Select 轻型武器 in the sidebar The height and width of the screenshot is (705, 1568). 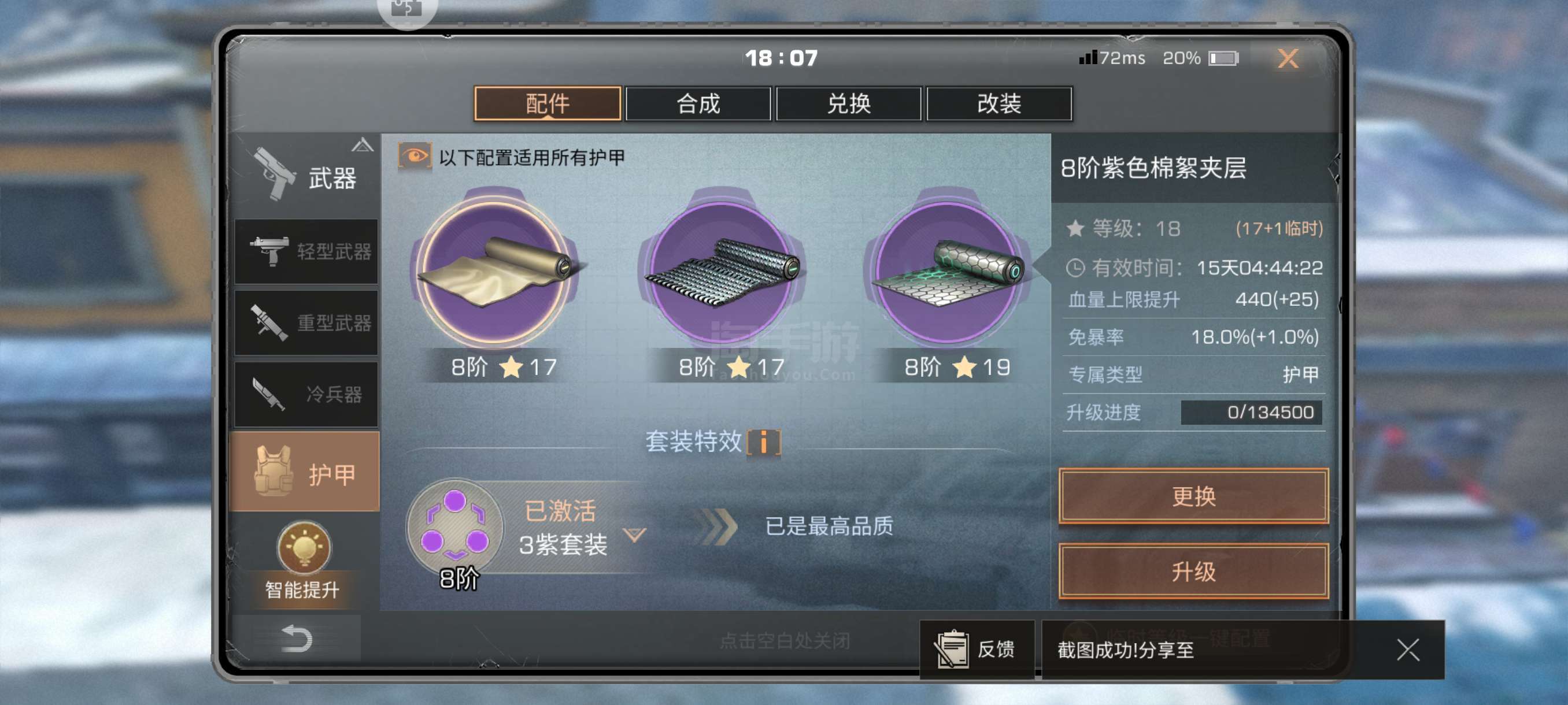point(306,251)
